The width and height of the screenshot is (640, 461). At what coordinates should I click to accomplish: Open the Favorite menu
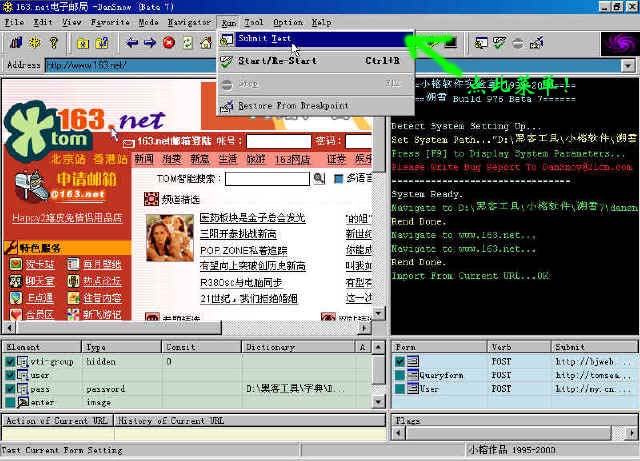[x=110, y=22]
